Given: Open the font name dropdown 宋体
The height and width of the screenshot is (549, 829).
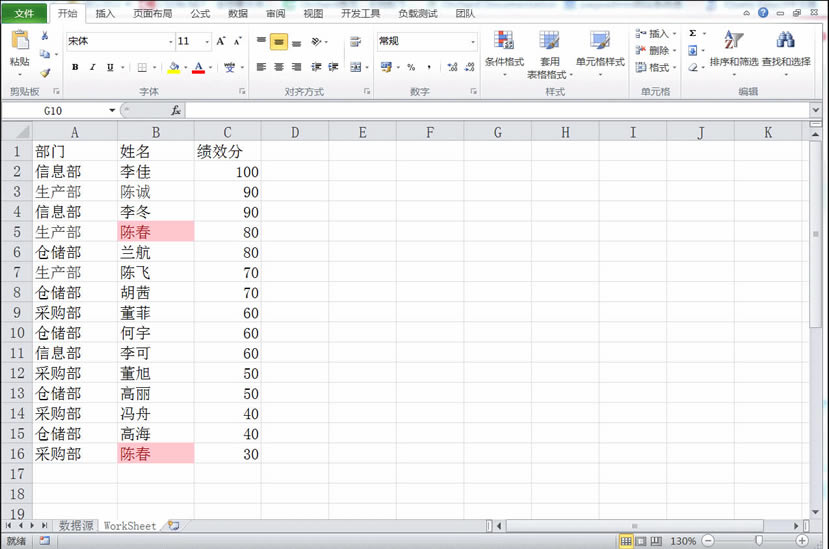Looking at the screenshot, I should coord(171,41).
